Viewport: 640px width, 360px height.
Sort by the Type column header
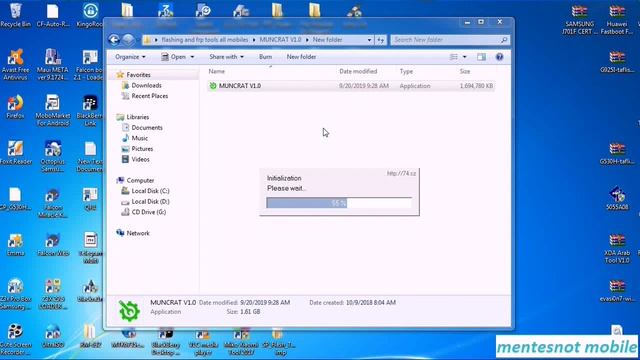click(406, 71)
